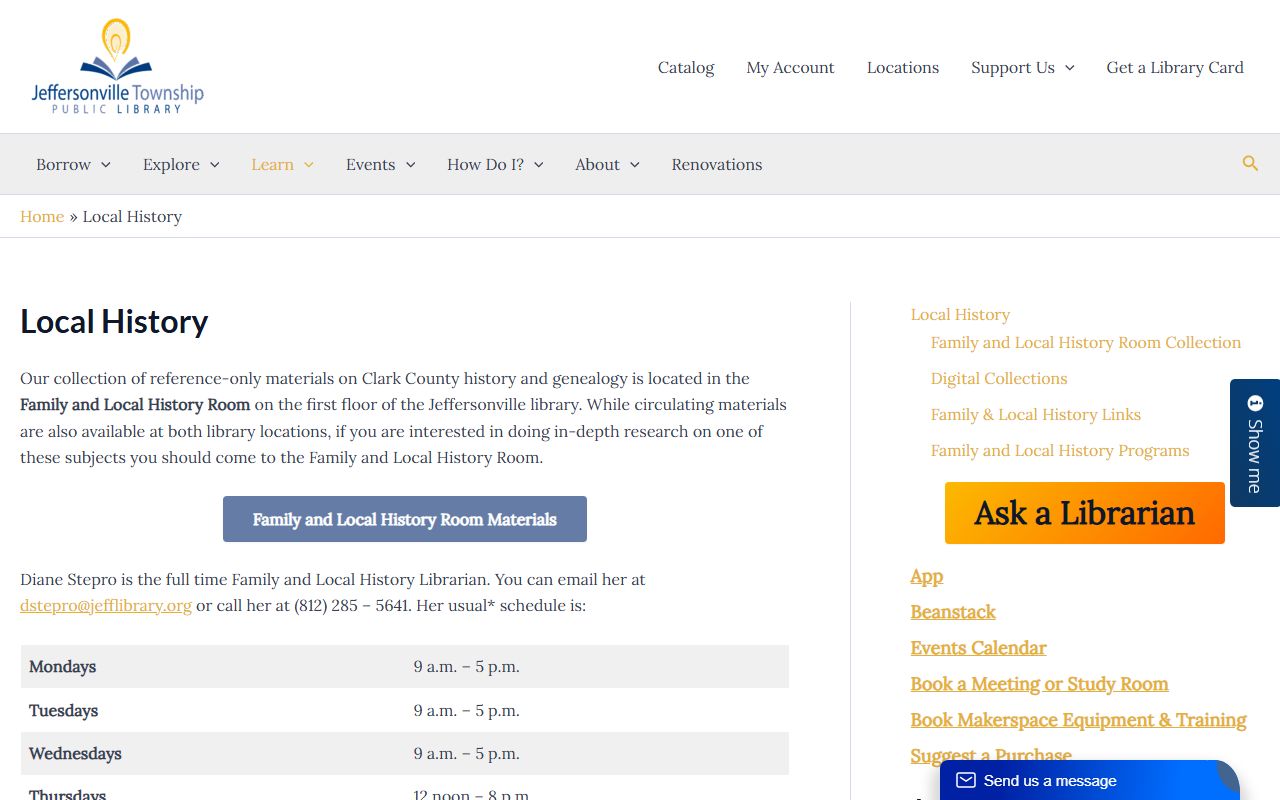Expand the How Do I? menu chevron
The width and height of the screenshot is (1280, 800).
click(x=538, y=165)
